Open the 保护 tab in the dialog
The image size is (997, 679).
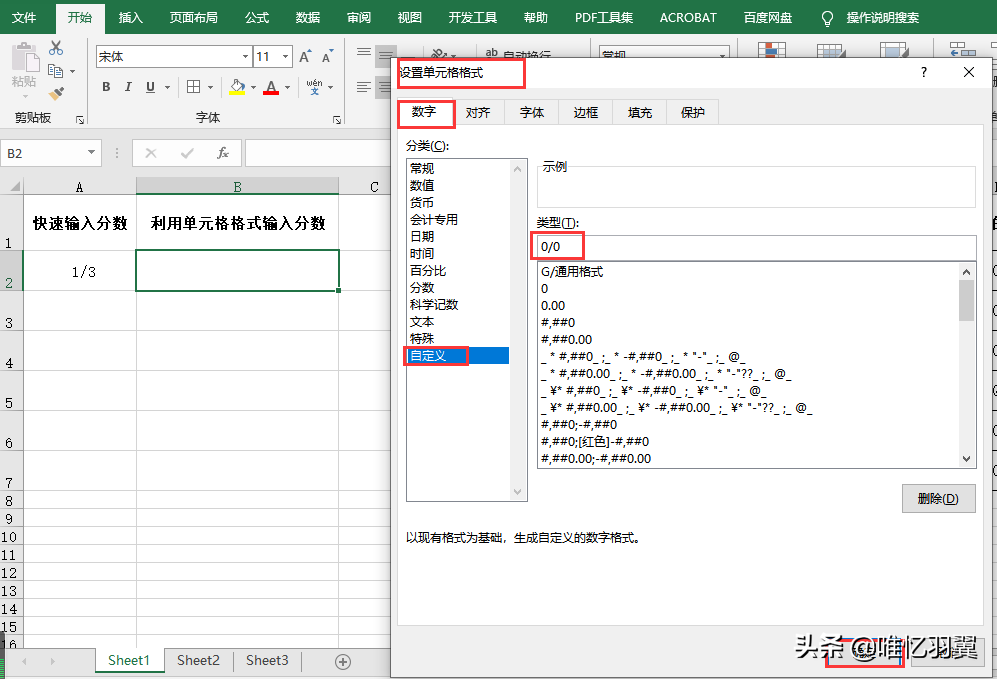coord(692,113)
